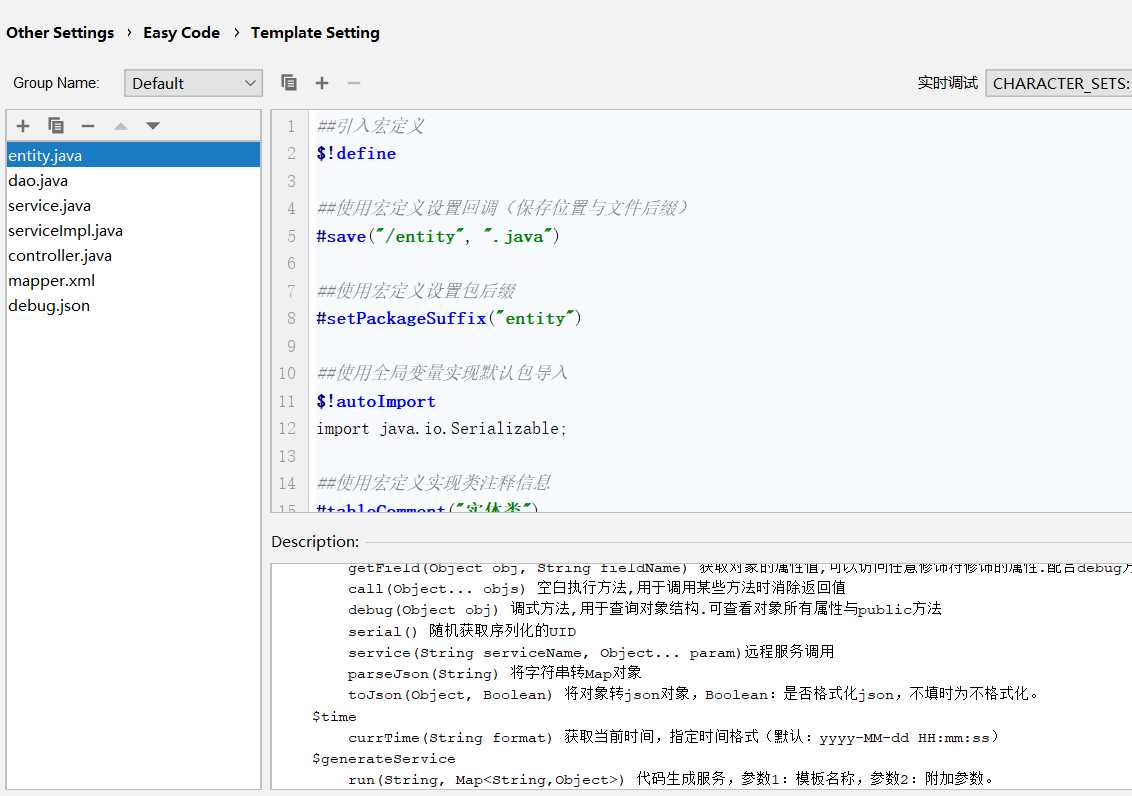Screen dimensions: 1132x796
Task: Select debug.json template
Action: tap(134, 305)
